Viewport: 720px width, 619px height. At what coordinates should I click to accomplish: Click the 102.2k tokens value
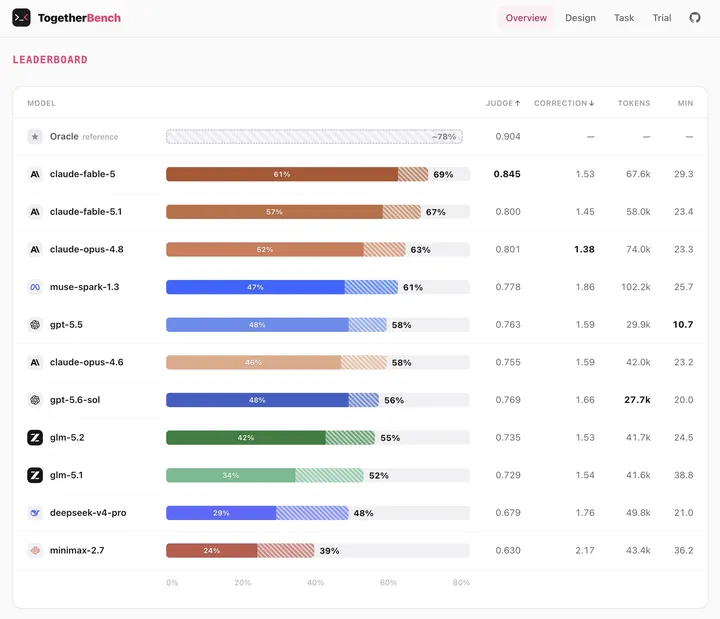[x=636, y=287]
